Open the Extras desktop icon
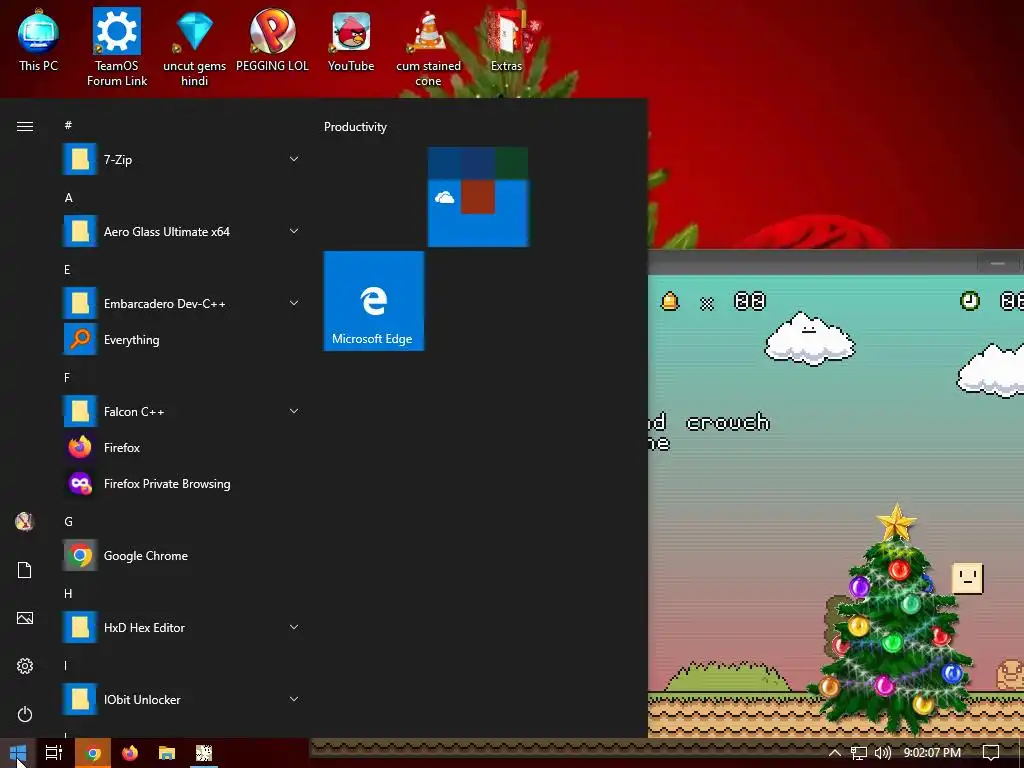Image resolution: width=1024 pixels, height=768 pixels. click(506, 40)
